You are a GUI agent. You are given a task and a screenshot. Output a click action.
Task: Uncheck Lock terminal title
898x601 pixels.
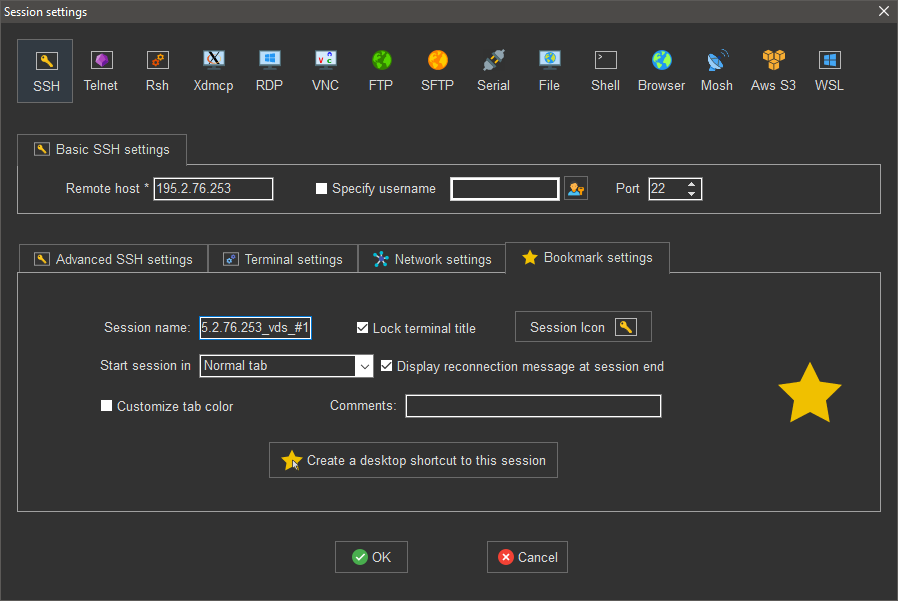[363, 328]
